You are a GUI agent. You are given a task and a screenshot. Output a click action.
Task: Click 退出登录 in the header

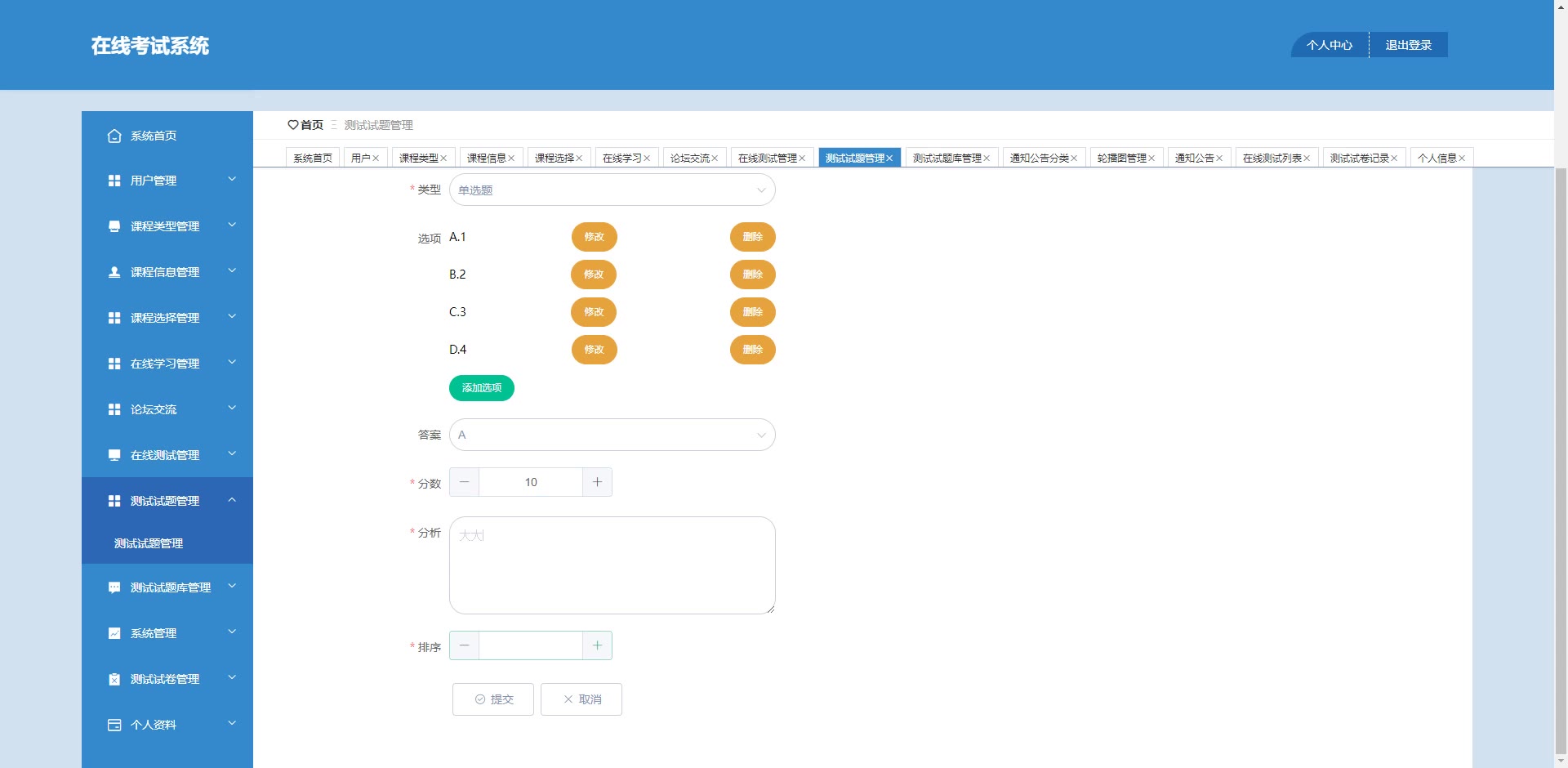pos(1409,45)
